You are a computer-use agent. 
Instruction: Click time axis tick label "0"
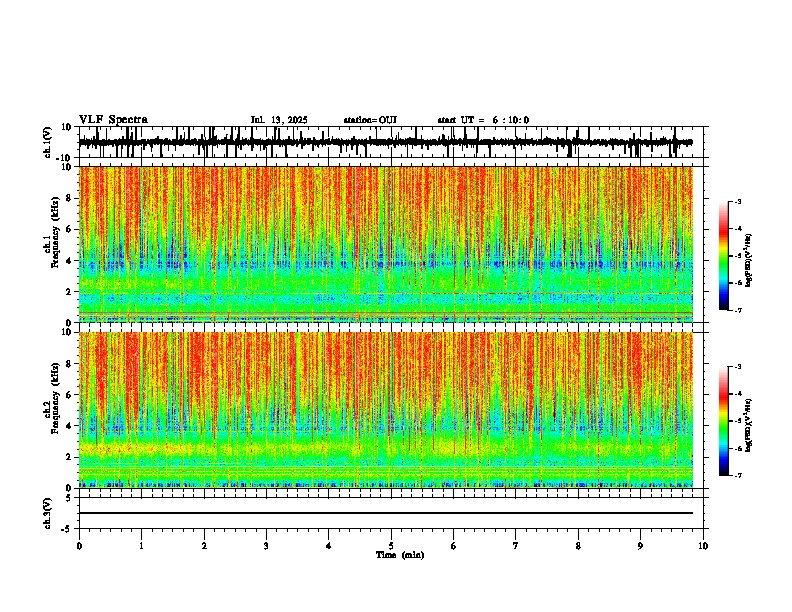(x=79, y=546)
